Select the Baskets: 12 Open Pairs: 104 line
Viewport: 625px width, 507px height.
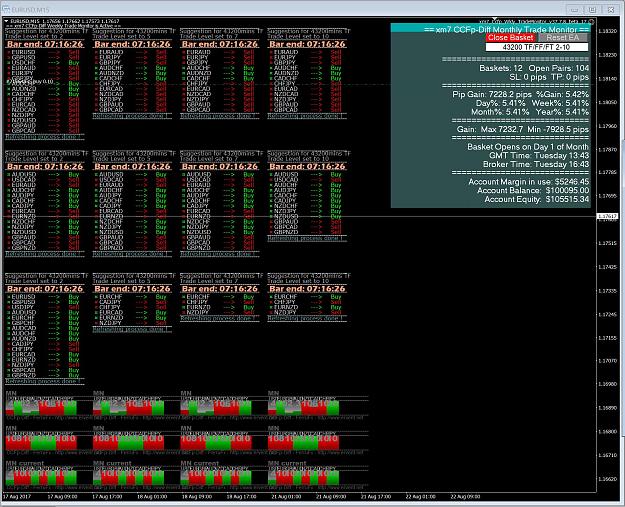[x=534, y=68]
